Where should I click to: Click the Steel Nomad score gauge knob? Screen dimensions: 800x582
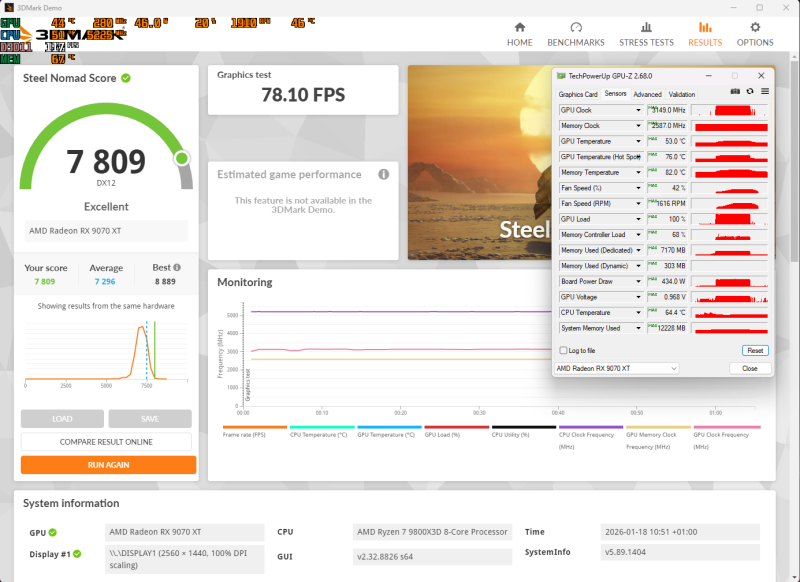pos(182,159)
